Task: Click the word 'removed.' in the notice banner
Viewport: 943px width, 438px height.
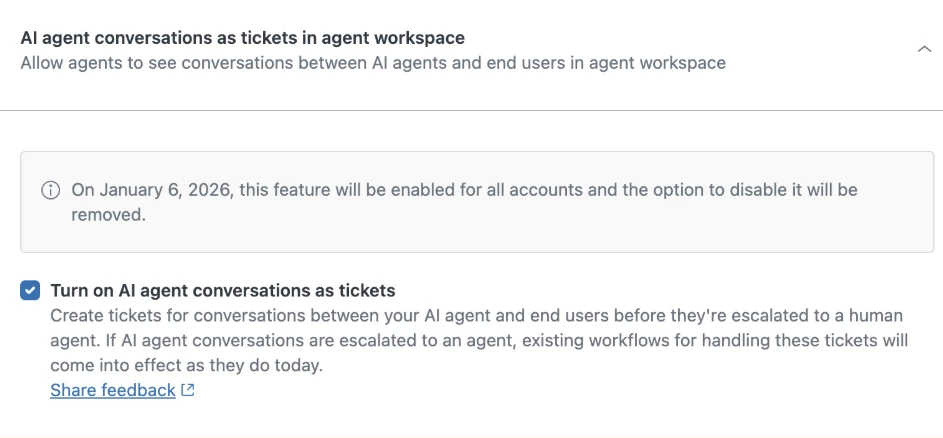Action: click(108, 215)
